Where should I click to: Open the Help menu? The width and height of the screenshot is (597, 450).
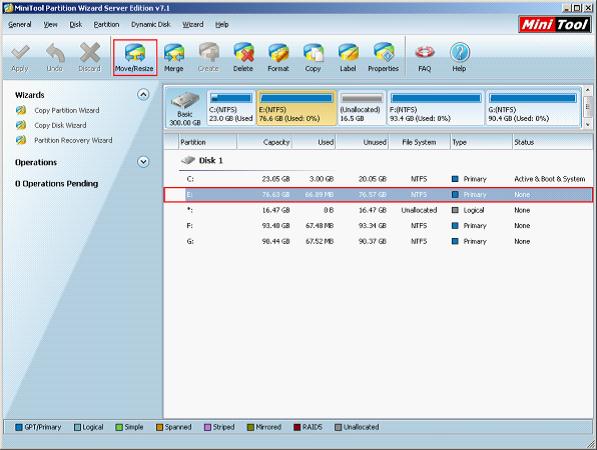click(222, 24)
